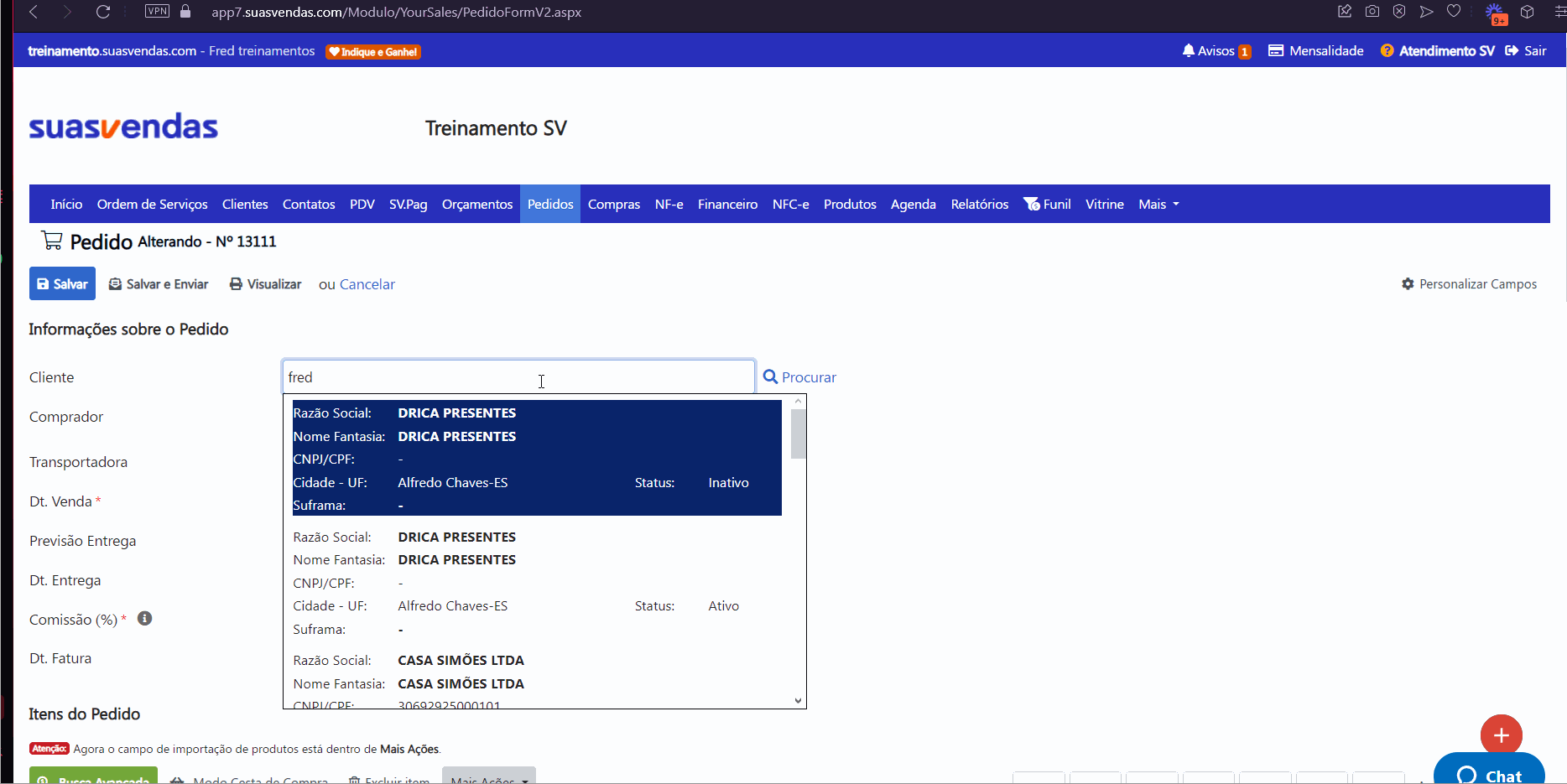
Task: Click the suggestion list scroll-up arrow
Action: point(799,401)
